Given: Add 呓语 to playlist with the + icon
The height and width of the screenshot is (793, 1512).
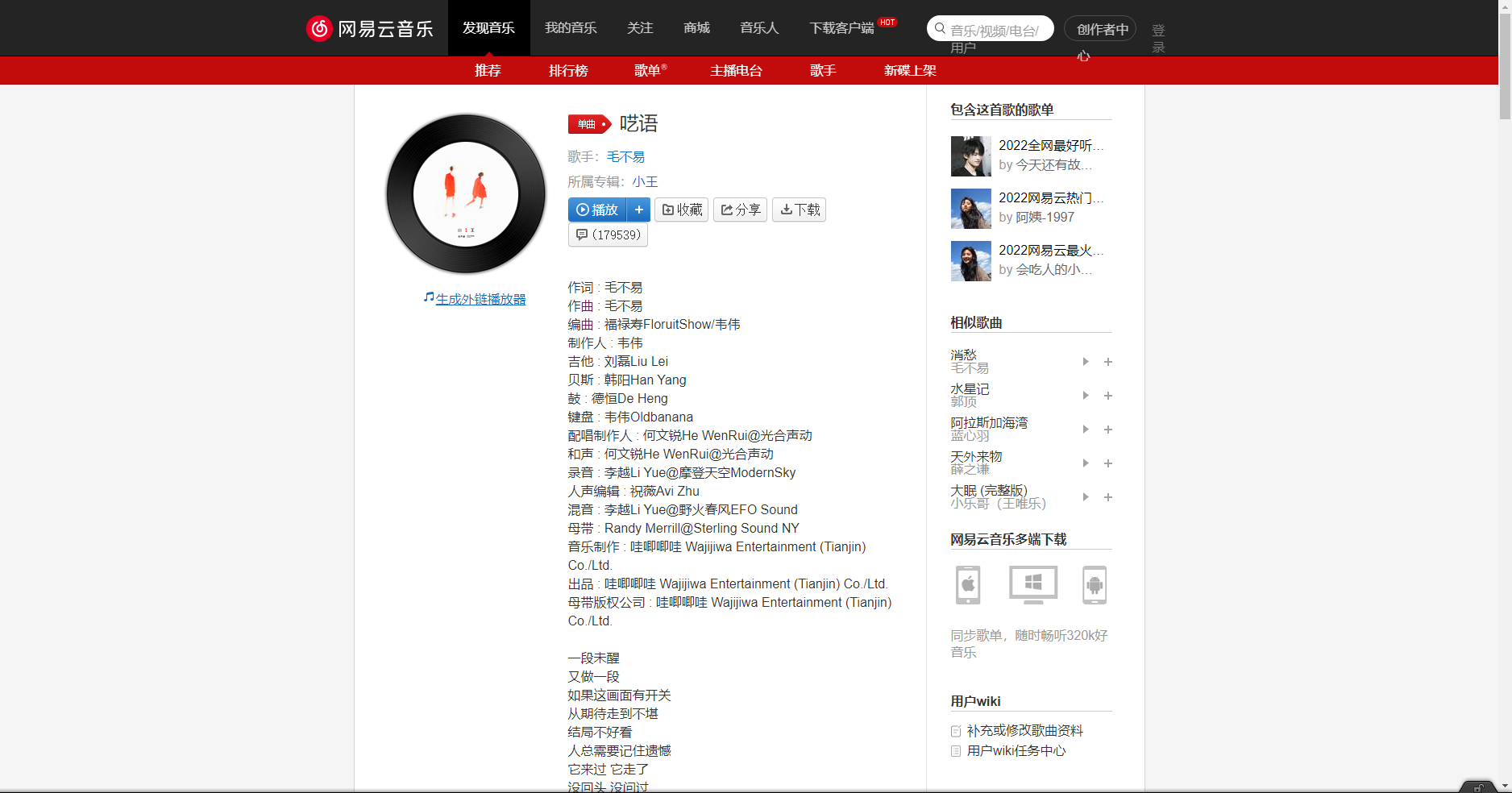Looking at the screenshot, I should click(638, 210).
